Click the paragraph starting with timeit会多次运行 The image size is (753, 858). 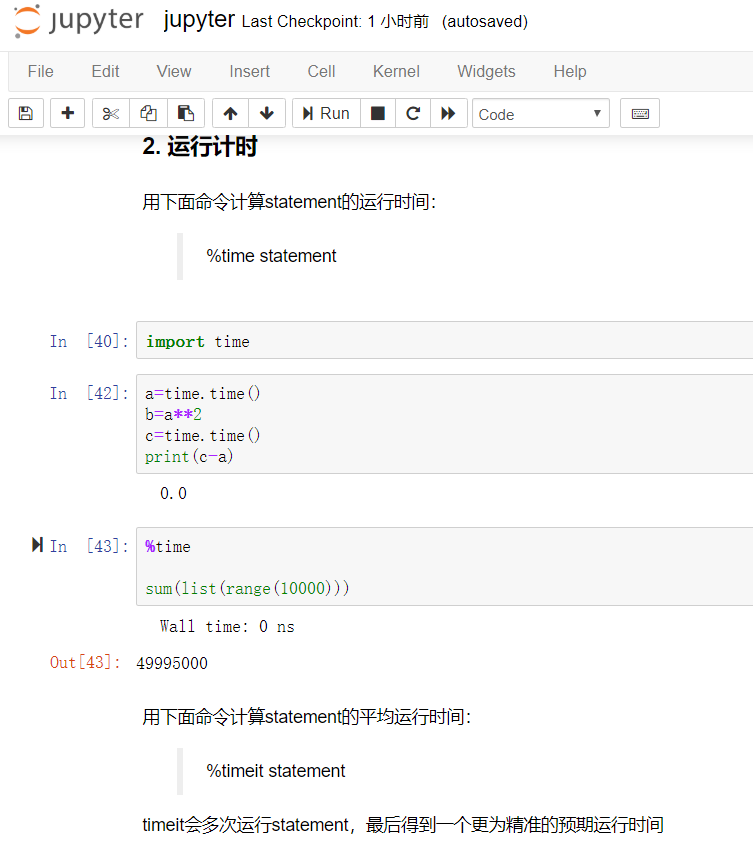coord(403,825)
